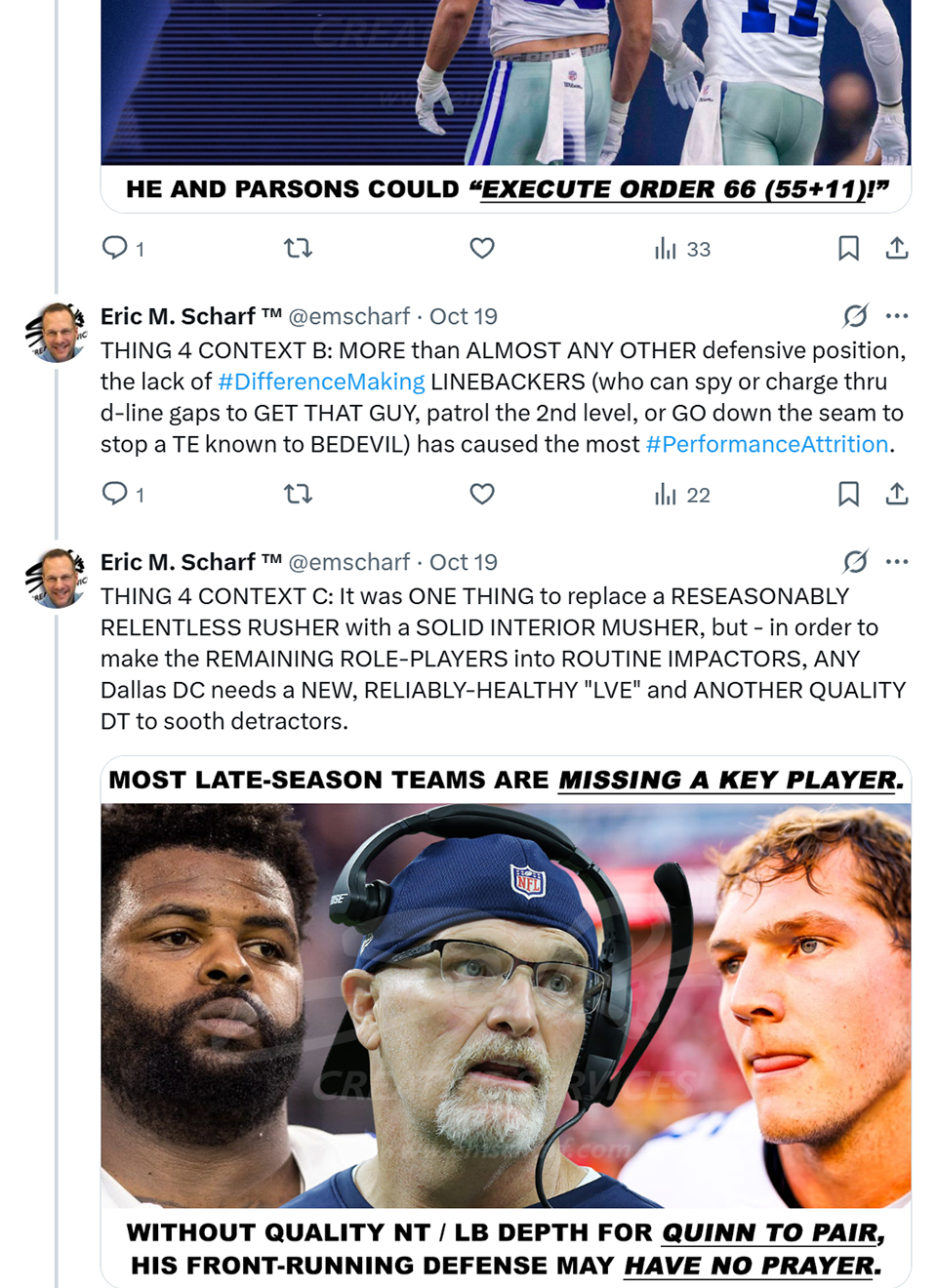
Task: Bookmark the CONTEXT B tweet
Action: [848, 494]
